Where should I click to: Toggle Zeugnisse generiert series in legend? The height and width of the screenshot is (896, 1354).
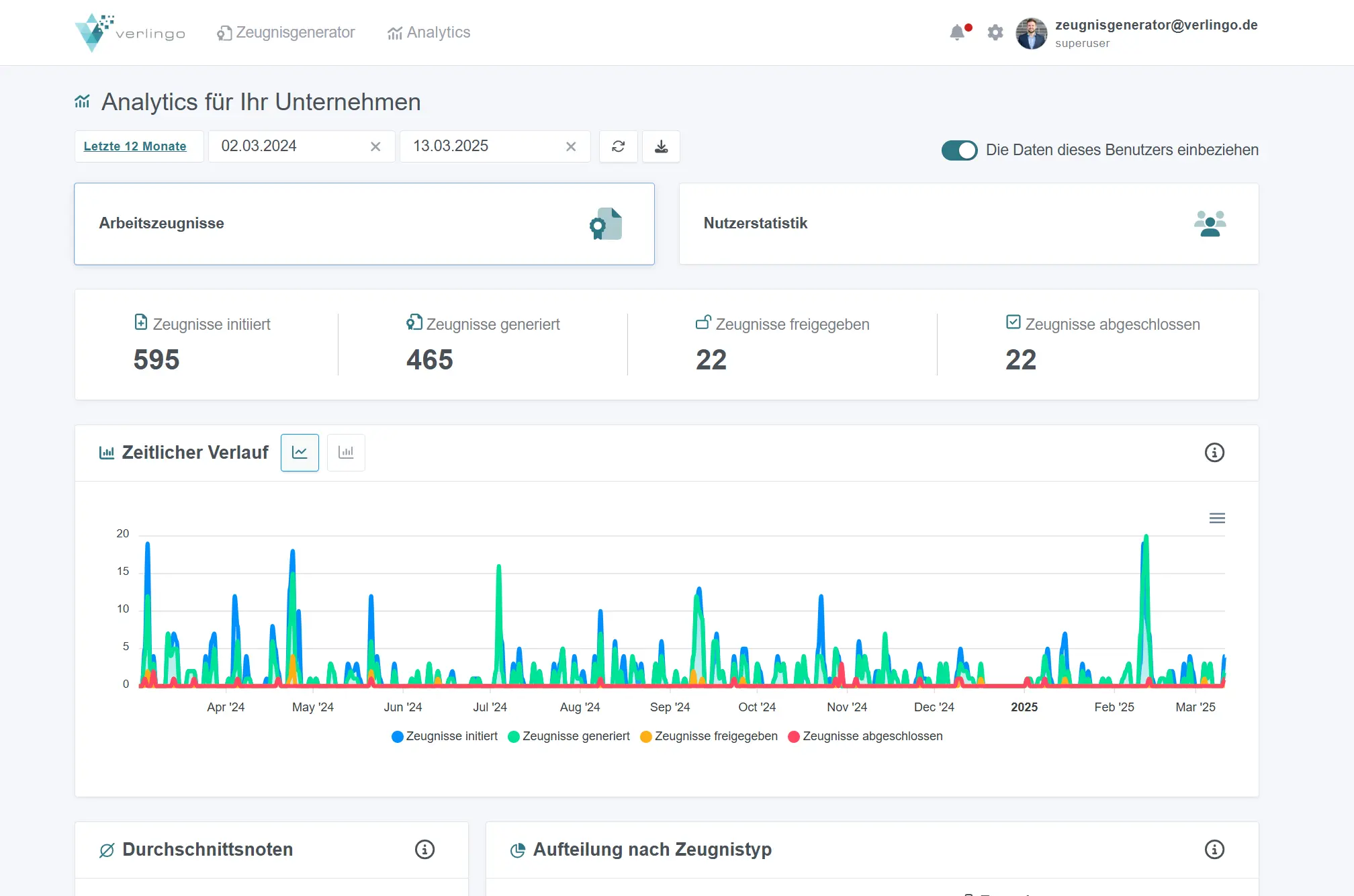point(569,736)
